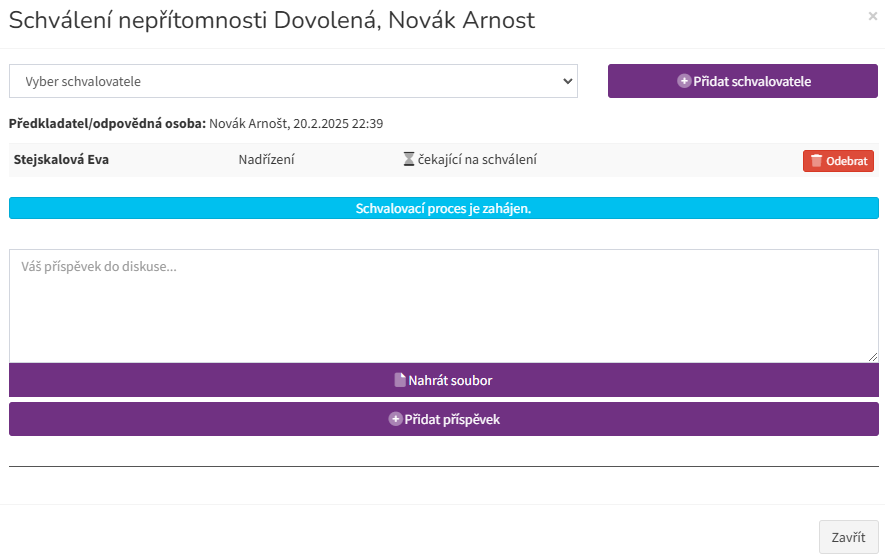Open the Vyber schvalovatele dropdown
Image resolution: width=885 pixels, height=558 pixels.
tap(293, 81)
